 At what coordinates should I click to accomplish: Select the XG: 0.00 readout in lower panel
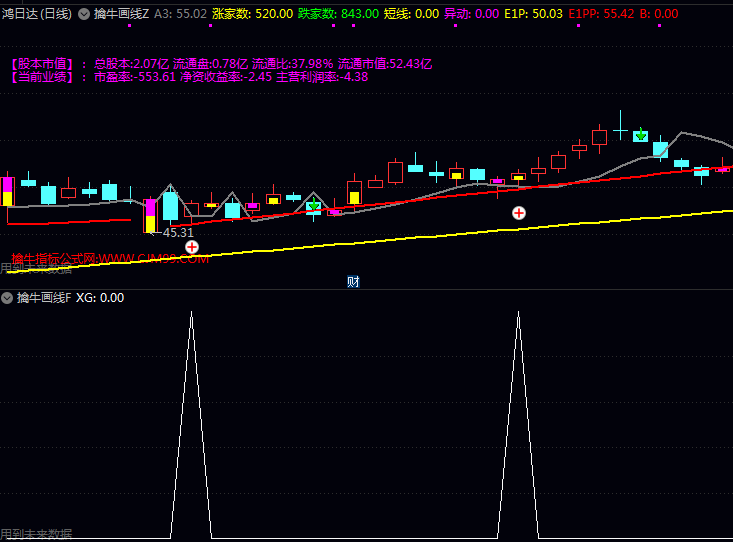coord(100,298)
